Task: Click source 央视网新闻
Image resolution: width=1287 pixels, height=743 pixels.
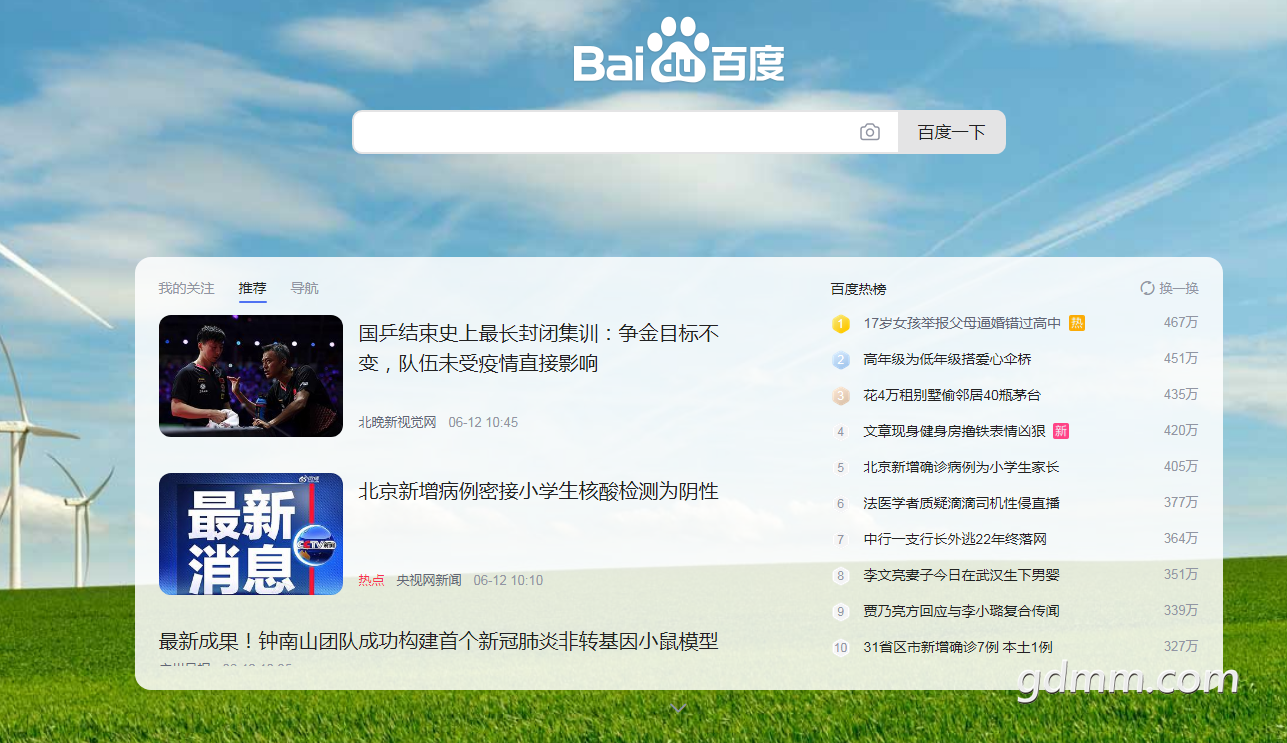Action: (x=429, y=580)
